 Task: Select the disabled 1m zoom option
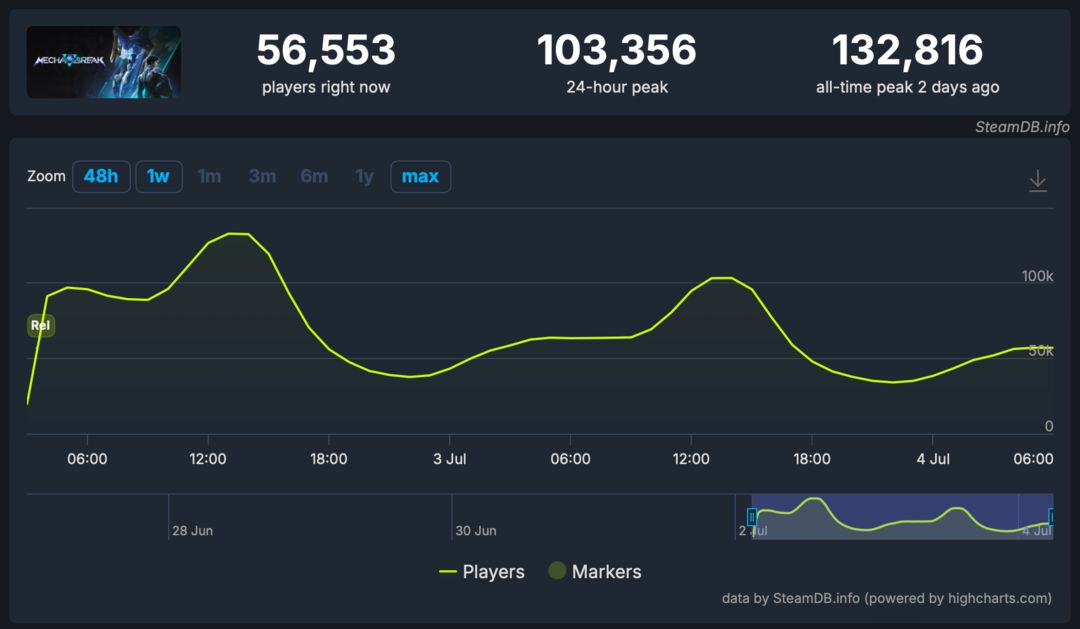click(x=209, y=176)
